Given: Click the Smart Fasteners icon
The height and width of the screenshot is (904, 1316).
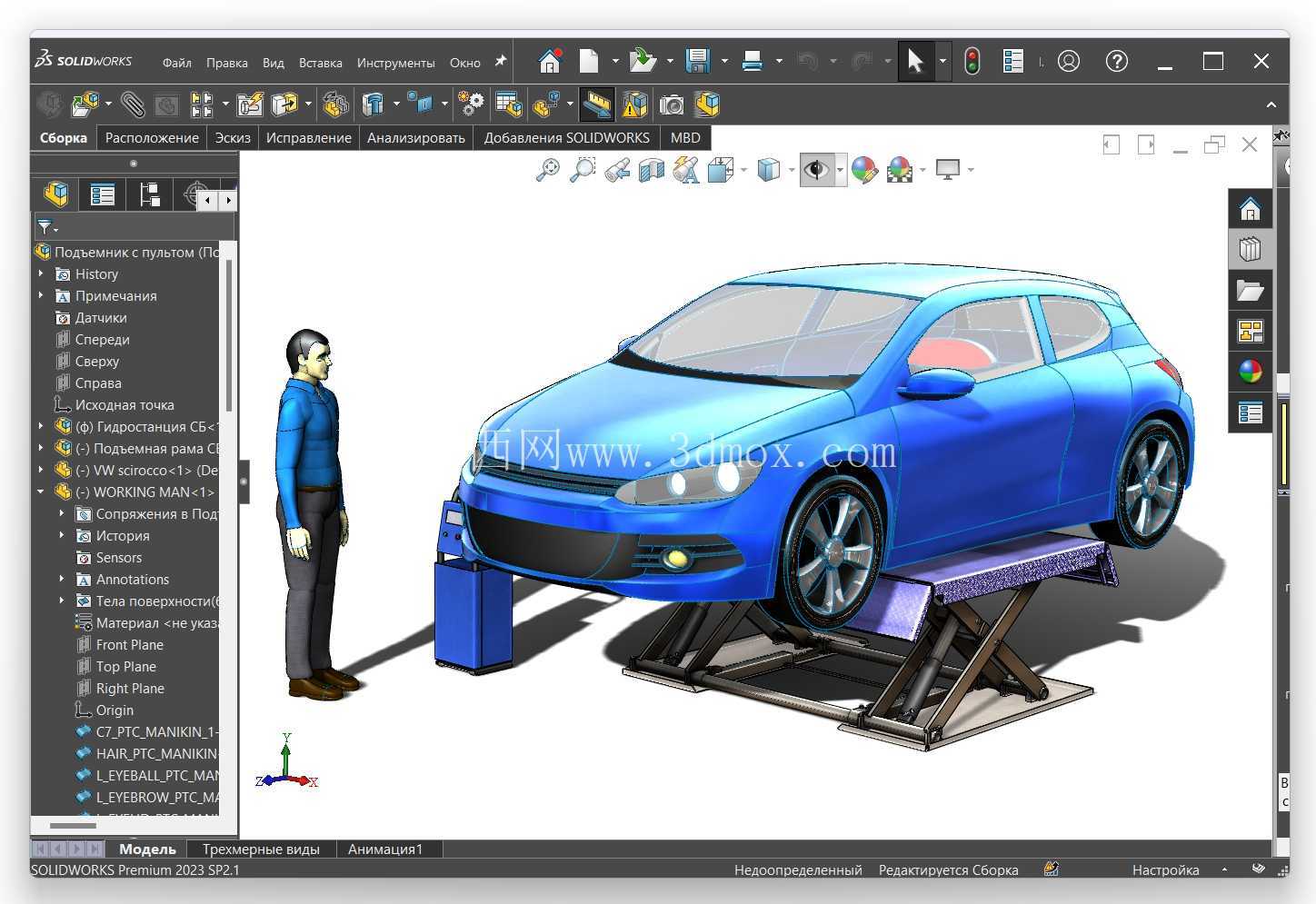Looking at the screenshot, I should tap(250, 104).
